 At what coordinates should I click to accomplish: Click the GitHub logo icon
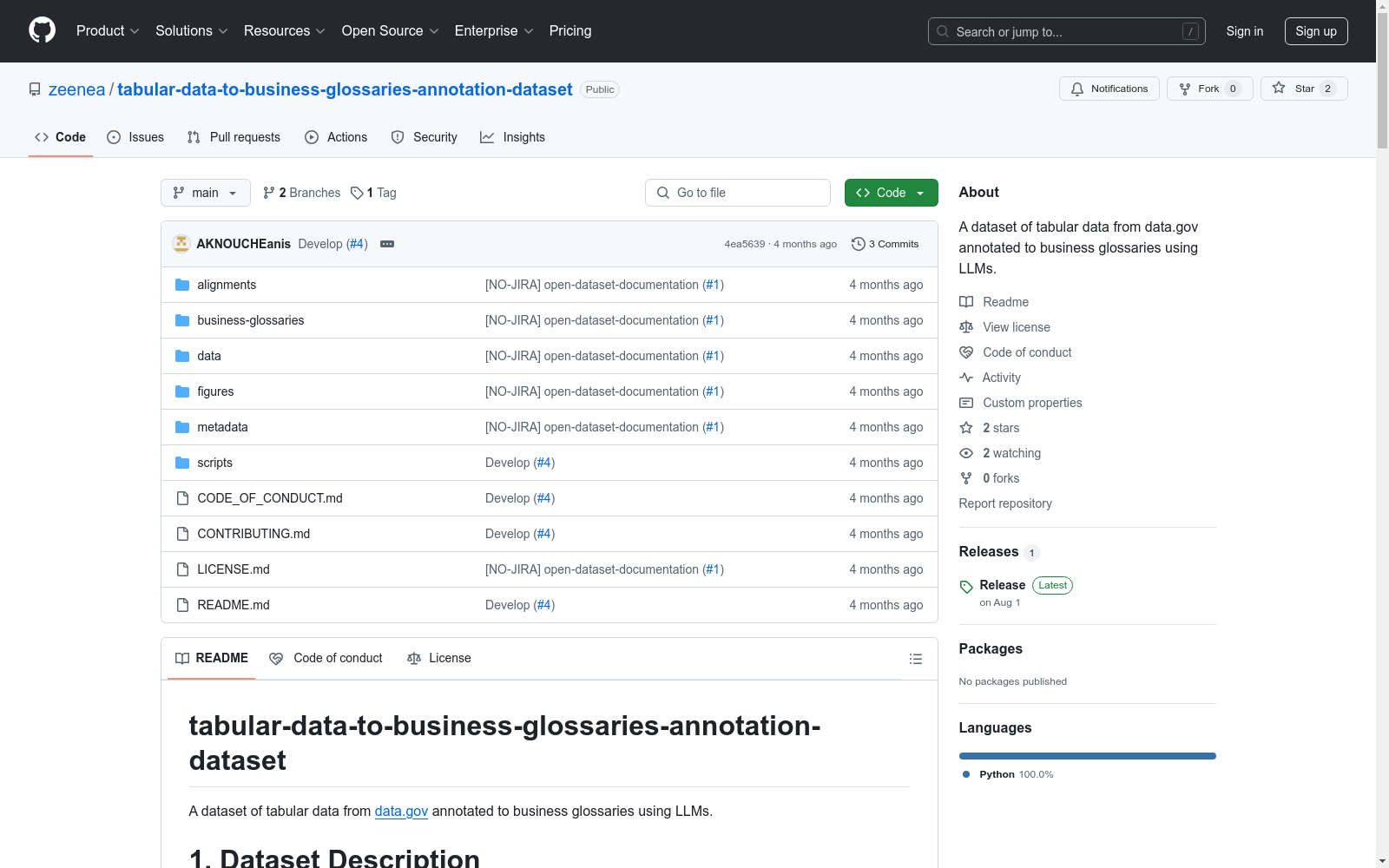click(42, 30)
